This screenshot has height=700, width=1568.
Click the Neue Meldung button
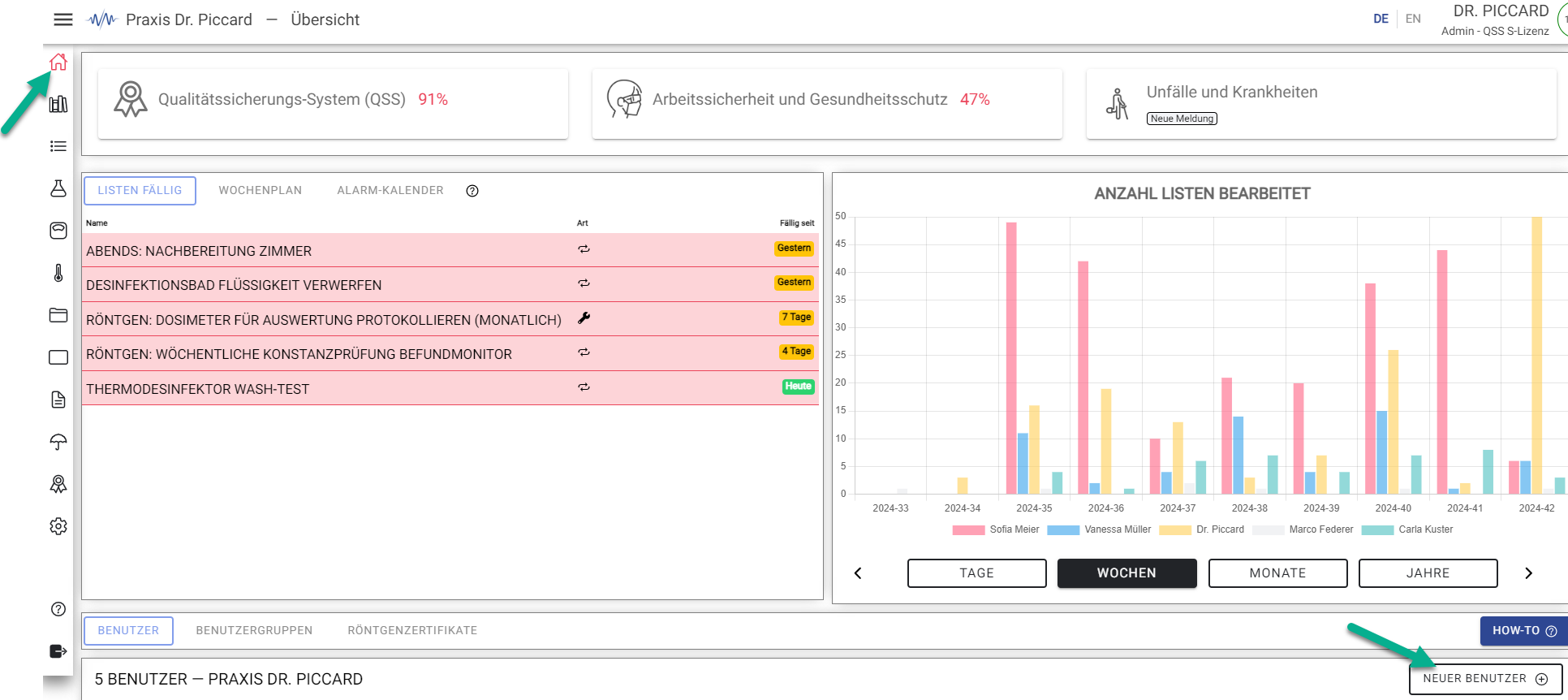(1182, 119)
